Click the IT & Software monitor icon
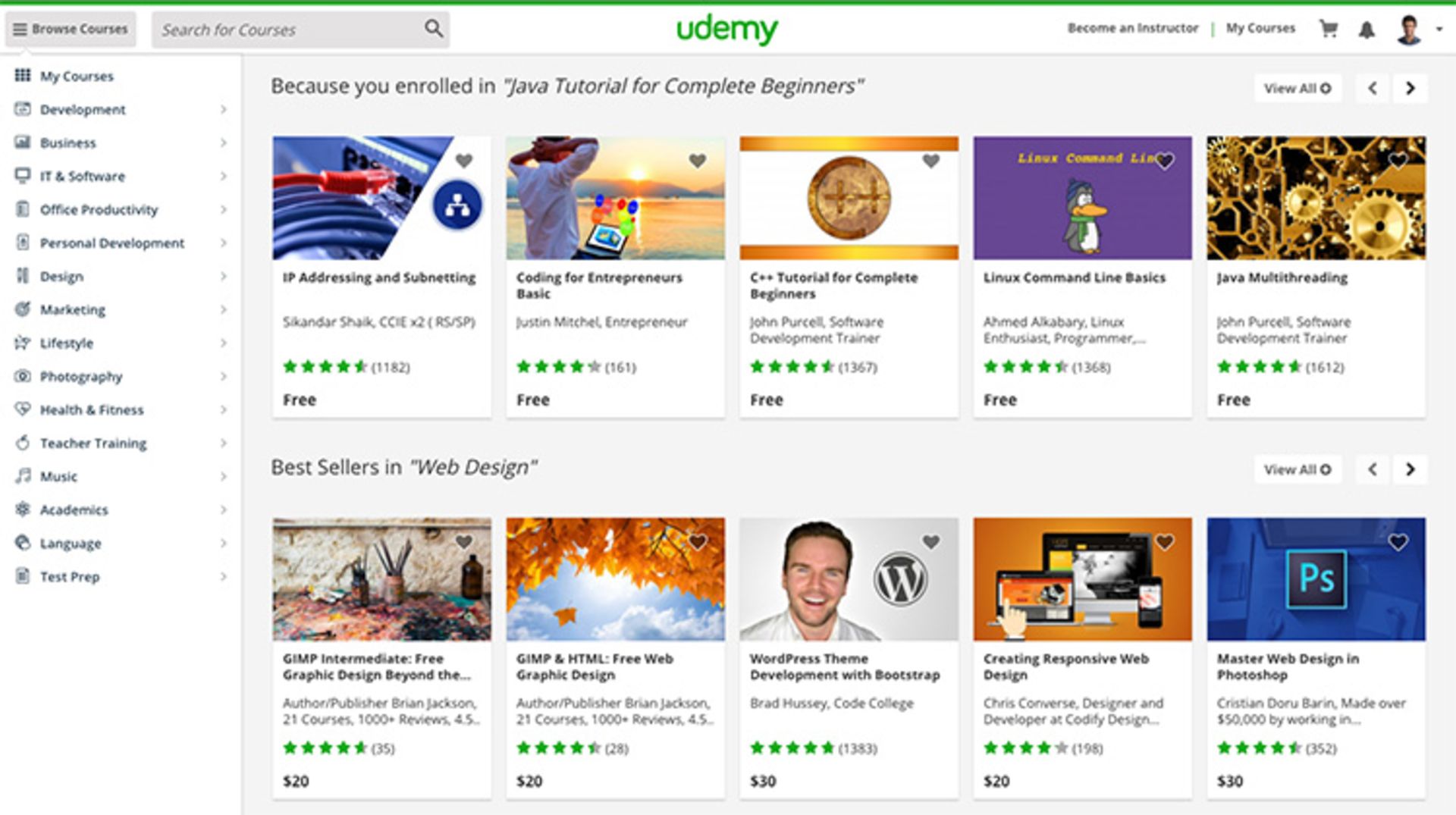The image size is (1456, 815). click(x=23, y=175)
